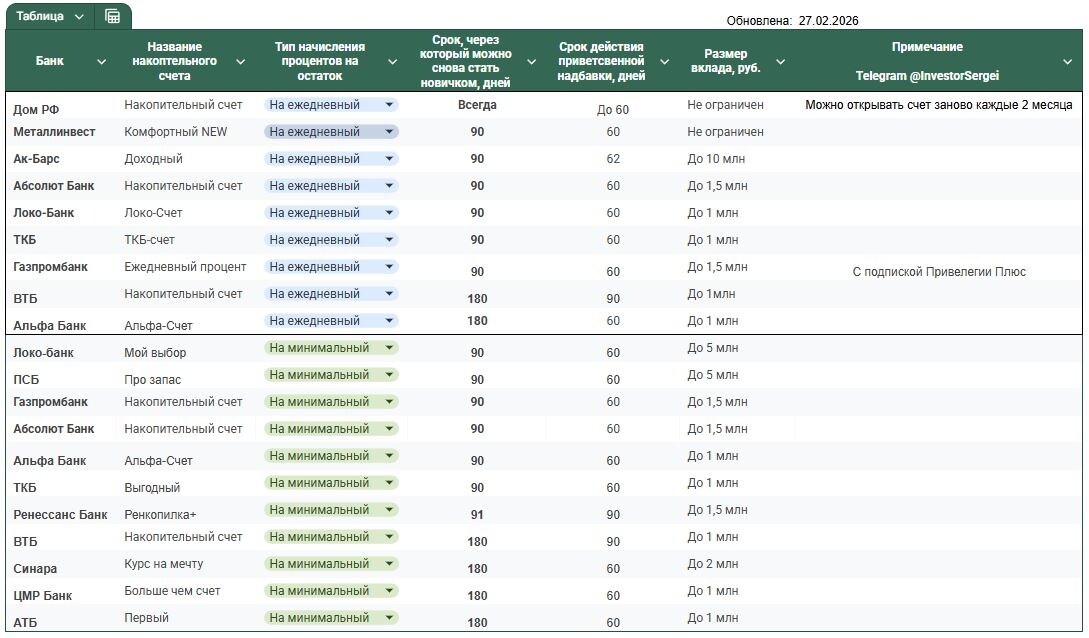The image size is (1089, 638).
Task: Click the Мой выбор account cell
Action: [x=155, y=353]
